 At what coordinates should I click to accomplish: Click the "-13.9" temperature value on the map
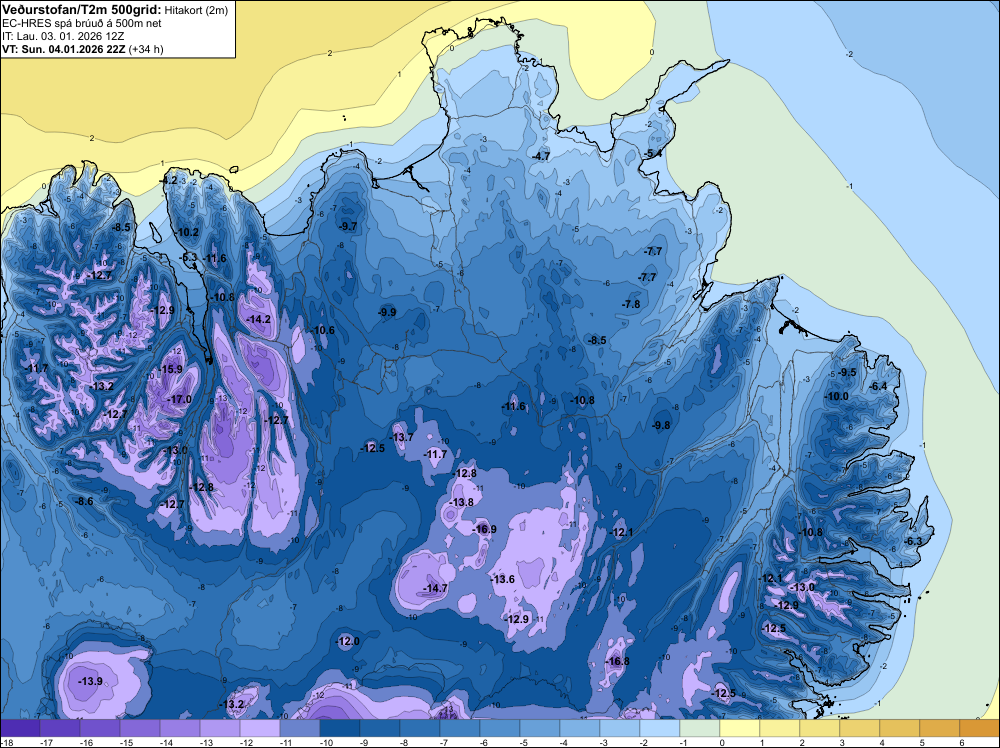tap(90, 681)
